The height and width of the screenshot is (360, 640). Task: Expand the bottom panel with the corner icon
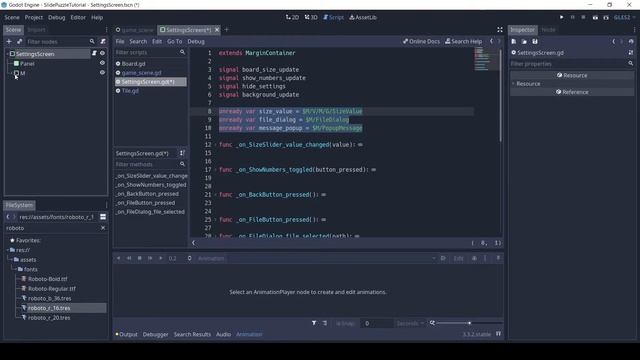pos(498,334)
